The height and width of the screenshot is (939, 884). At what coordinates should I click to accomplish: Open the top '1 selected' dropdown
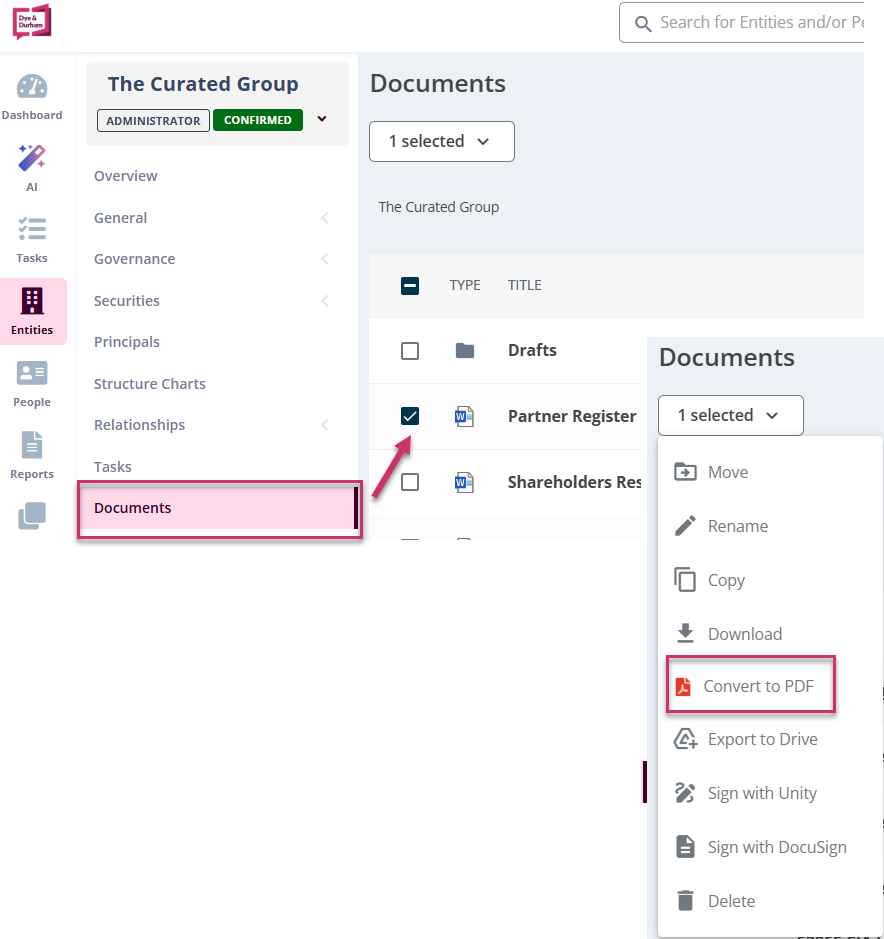(442, 141)
